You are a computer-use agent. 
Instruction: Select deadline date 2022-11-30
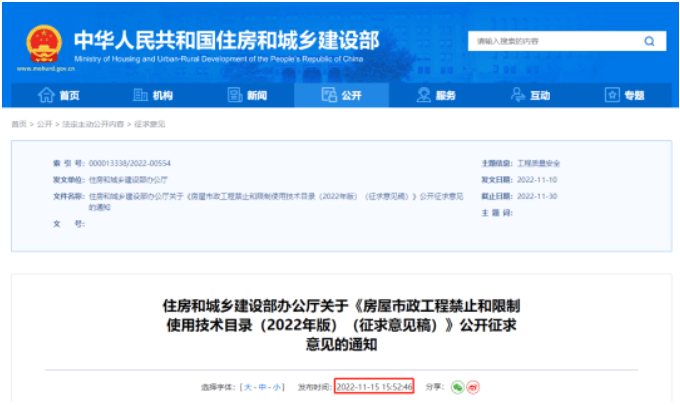tap(537, 196)
